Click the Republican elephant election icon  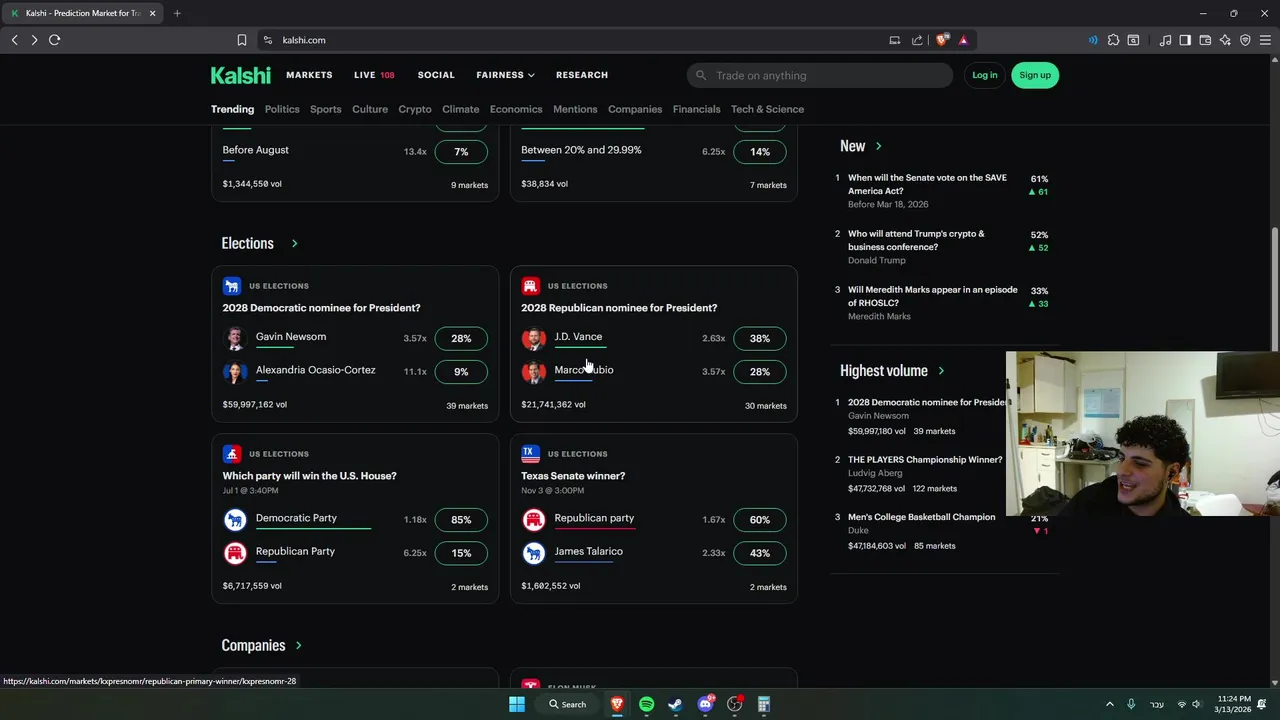(x=530, y=286)
